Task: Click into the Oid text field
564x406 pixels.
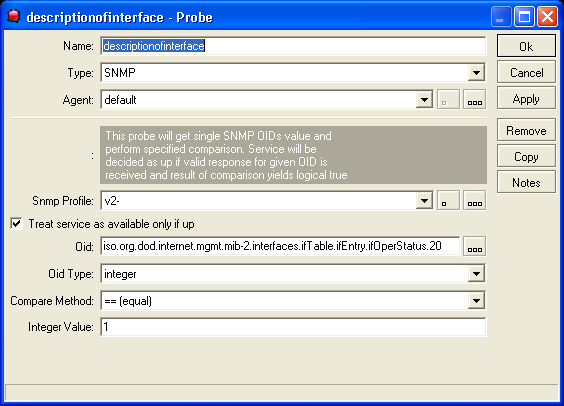Action: (280, 246)
